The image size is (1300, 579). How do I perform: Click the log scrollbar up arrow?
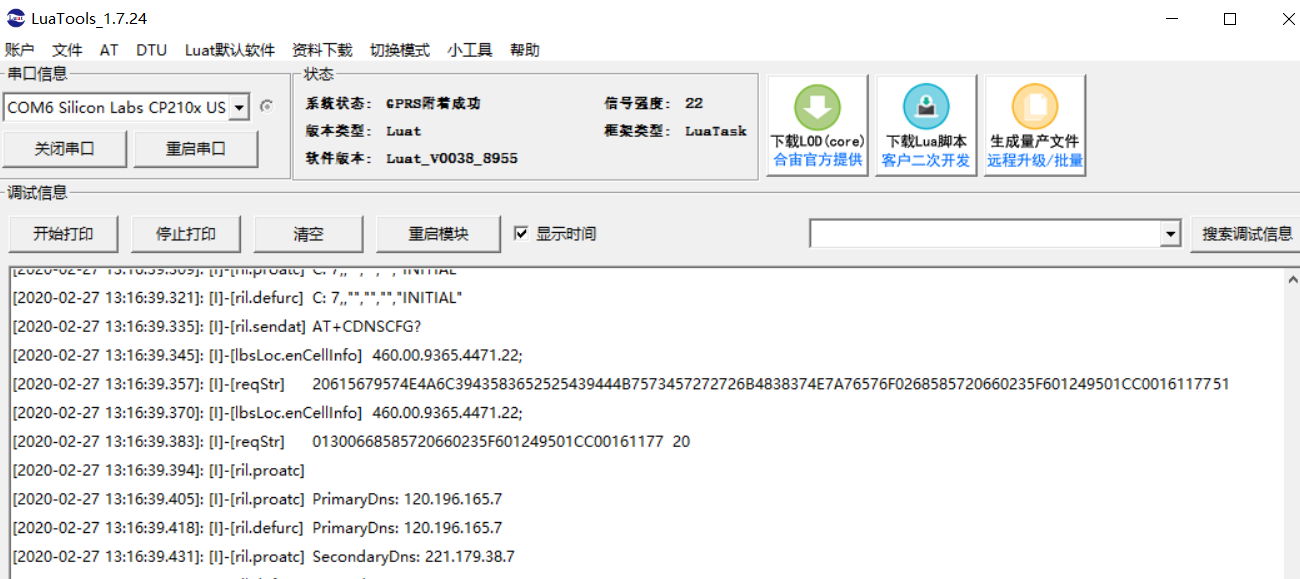pos(1291,280)
